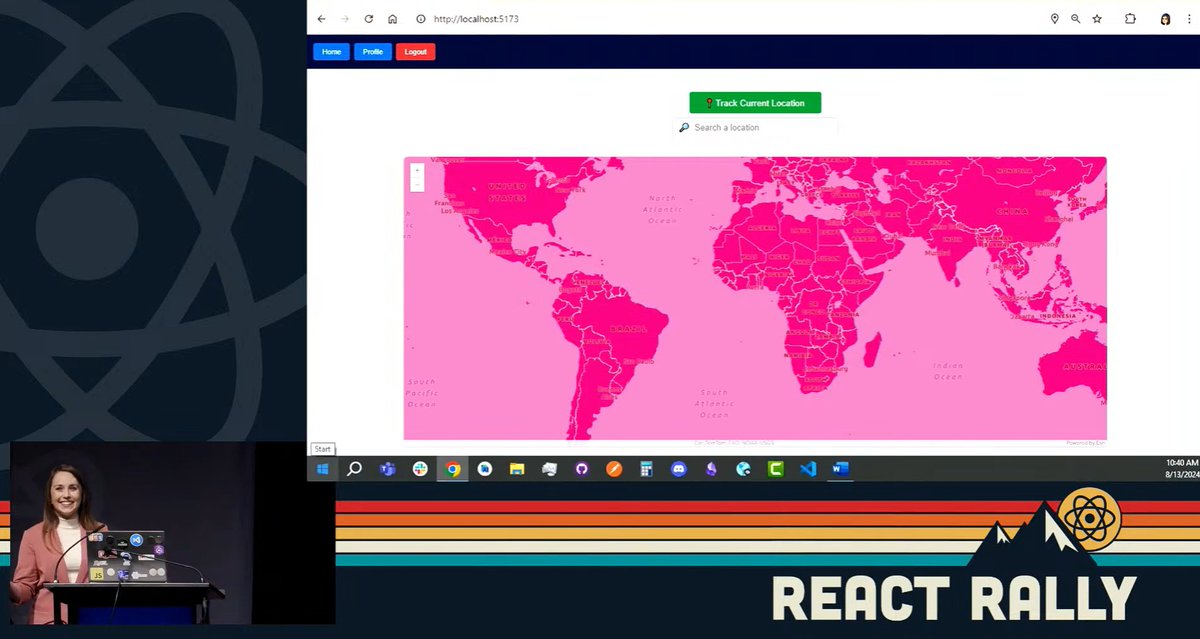
Task: Open Slack from the taskbar
Action: [x=420, y=469]
